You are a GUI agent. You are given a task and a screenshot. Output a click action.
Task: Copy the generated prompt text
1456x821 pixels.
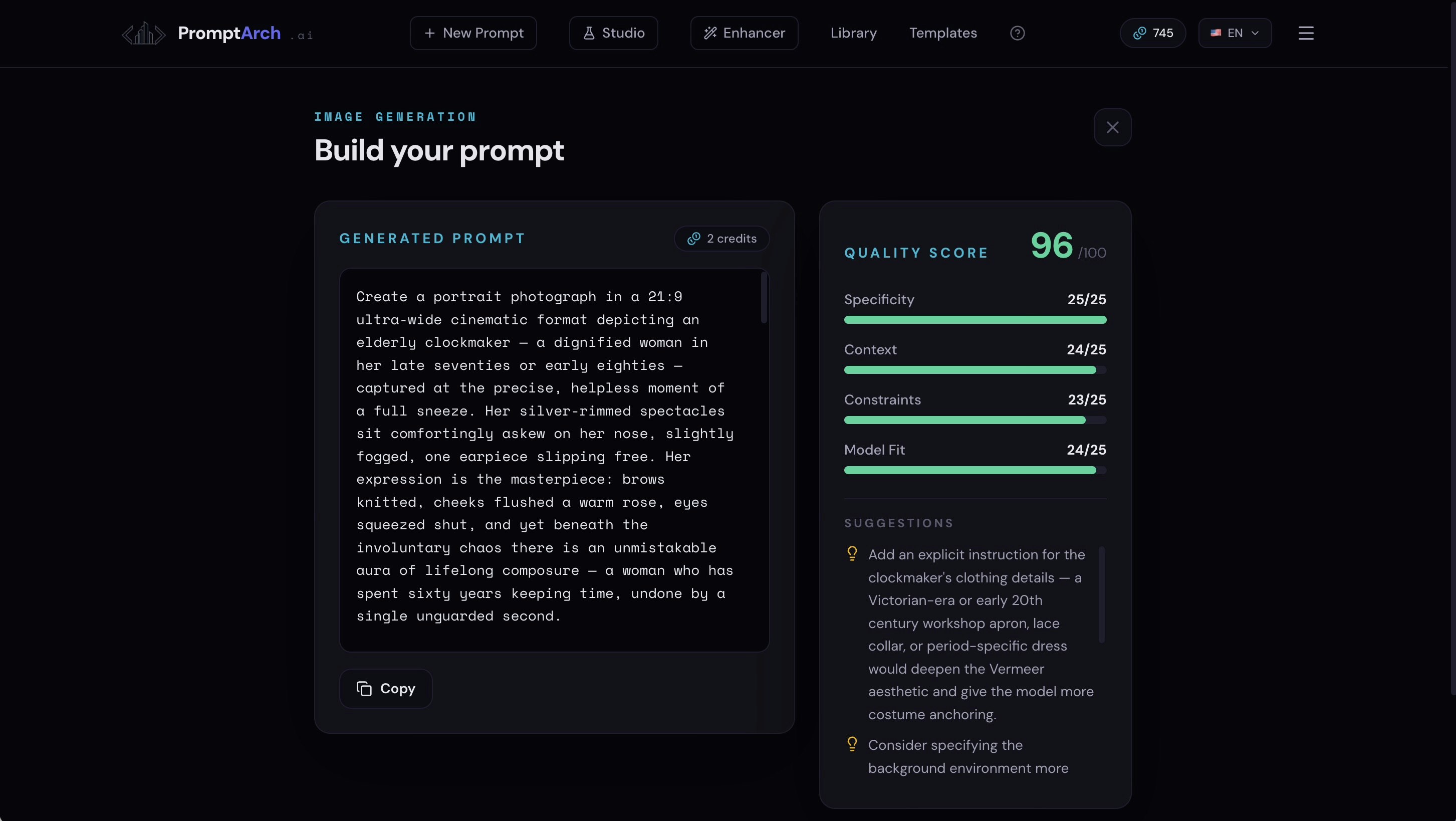(x=385, y=688)
